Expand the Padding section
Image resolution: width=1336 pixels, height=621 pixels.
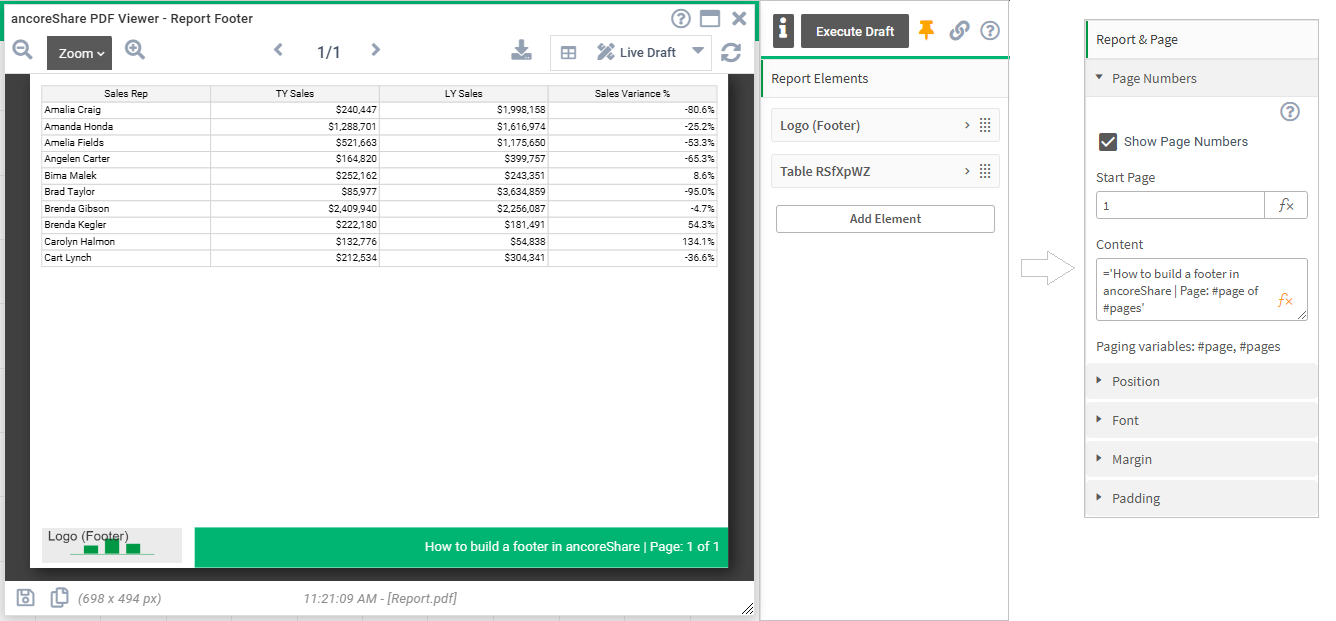[x=1201, y=499]
